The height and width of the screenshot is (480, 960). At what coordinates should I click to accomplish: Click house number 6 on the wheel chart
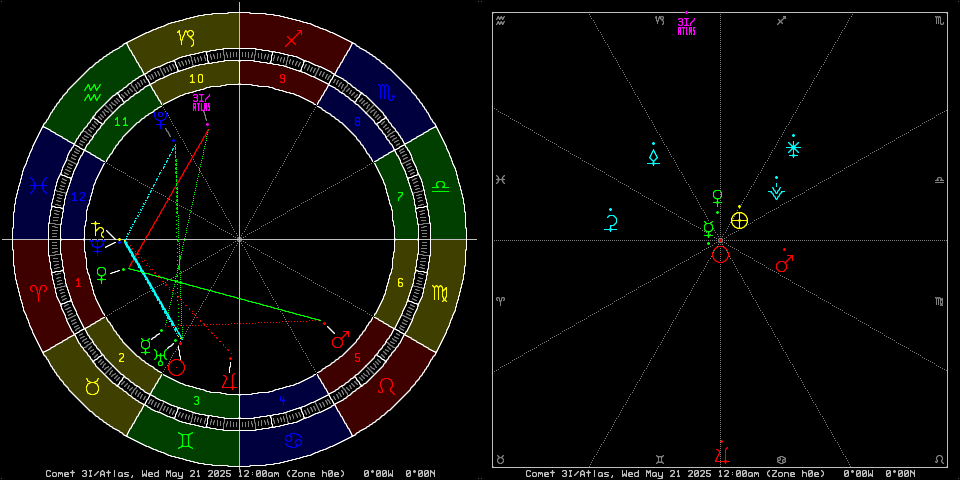coord(400,283)
